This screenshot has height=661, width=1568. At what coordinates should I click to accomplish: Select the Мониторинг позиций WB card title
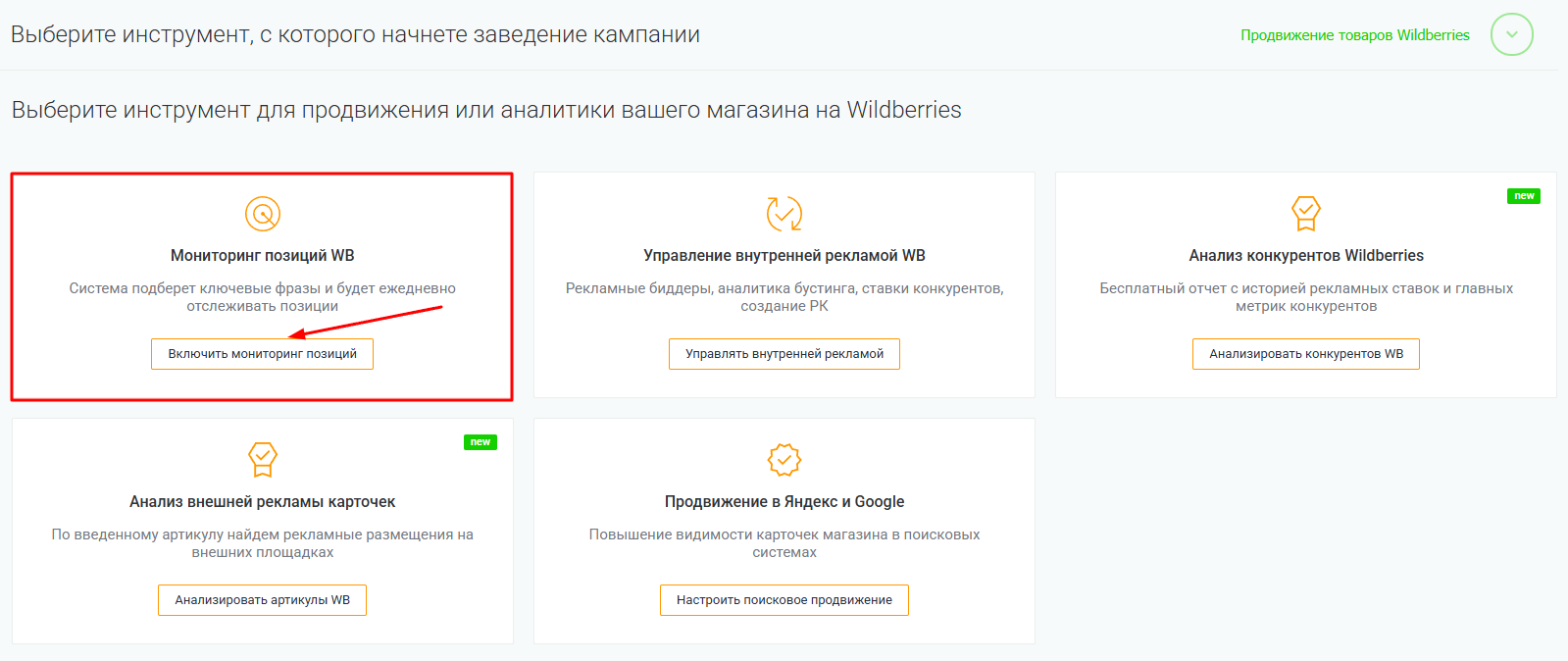tap(263, 256)
